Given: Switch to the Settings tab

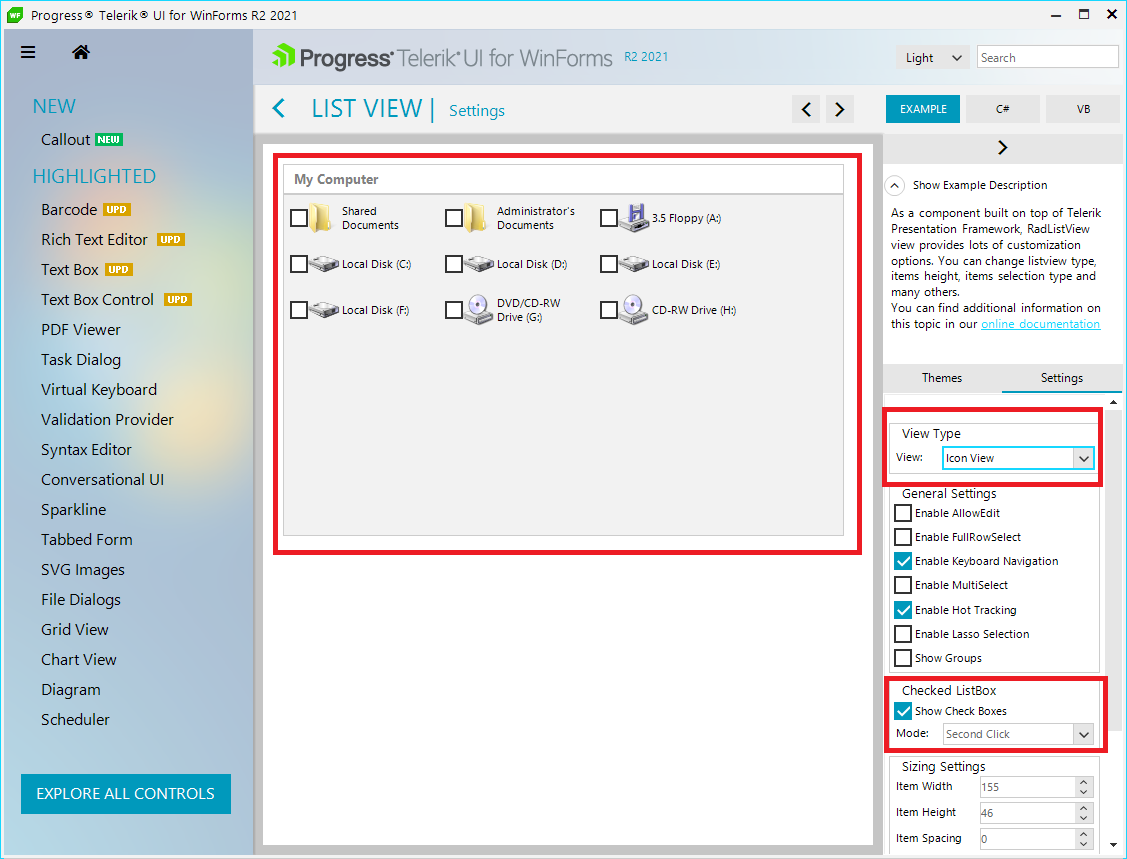Looking at the screenshot, I should point(1062,378).
